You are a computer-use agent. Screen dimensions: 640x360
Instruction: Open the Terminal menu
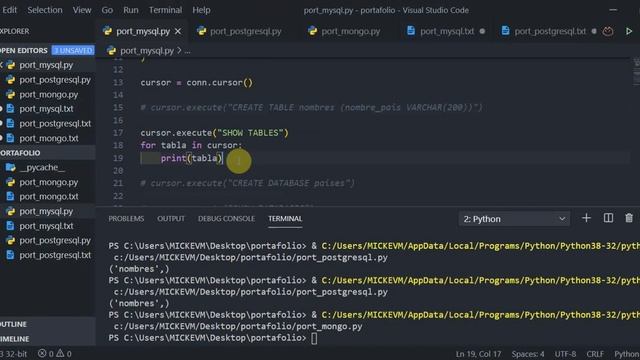tap(165, 10)
